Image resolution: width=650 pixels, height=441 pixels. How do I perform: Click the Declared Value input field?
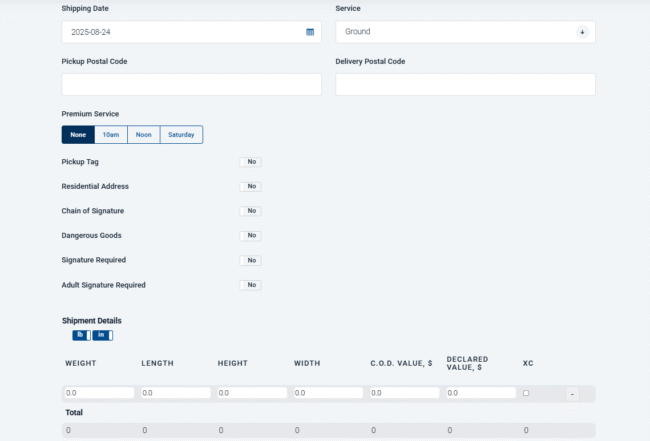480,393
